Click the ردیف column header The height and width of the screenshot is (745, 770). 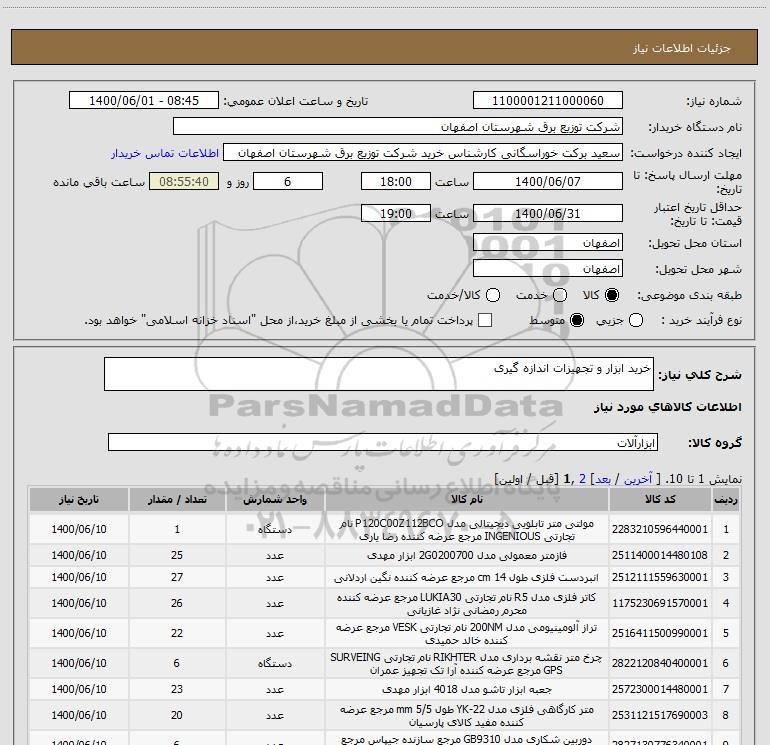coord(726,500)
